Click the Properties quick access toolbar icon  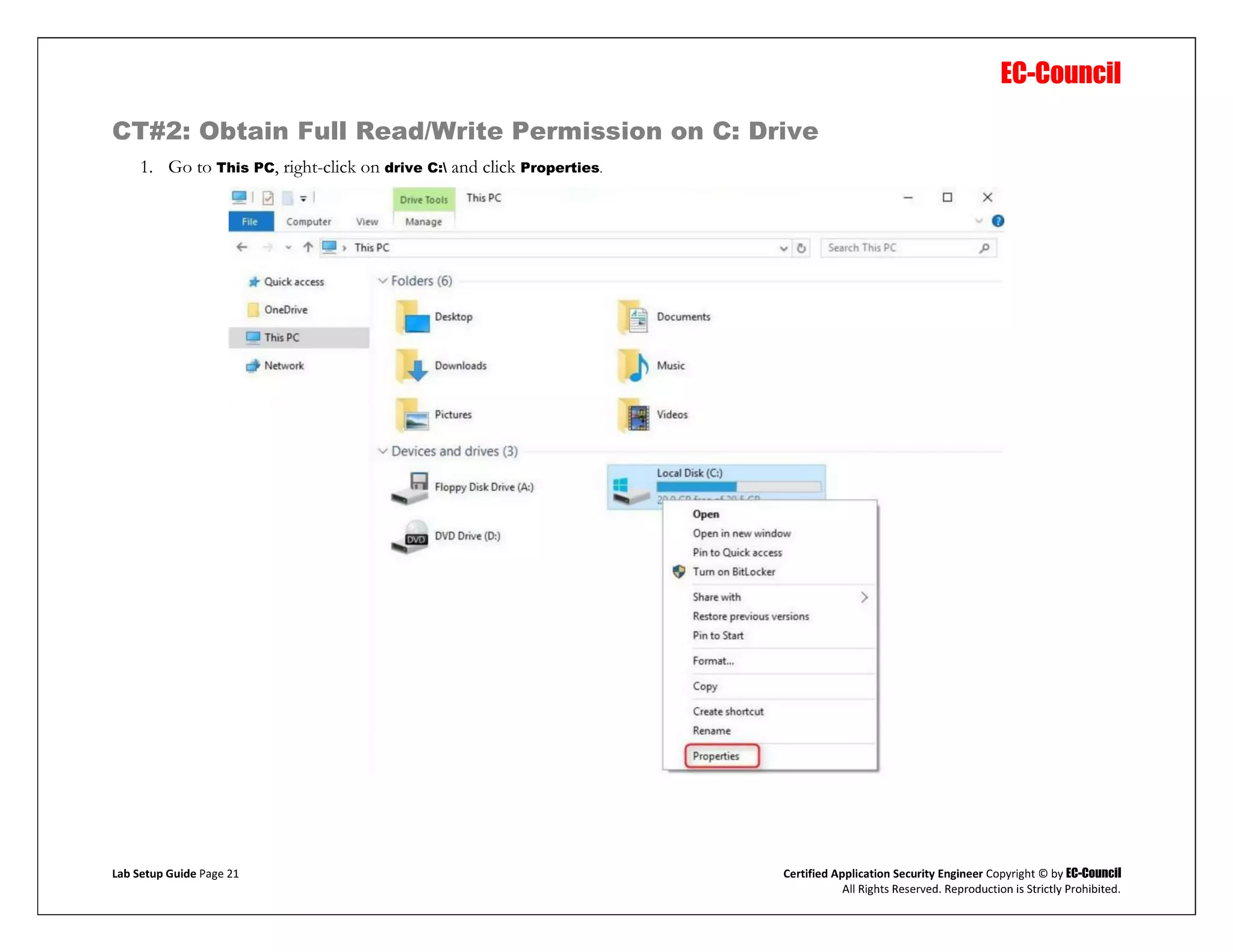(x=268, y=198)
